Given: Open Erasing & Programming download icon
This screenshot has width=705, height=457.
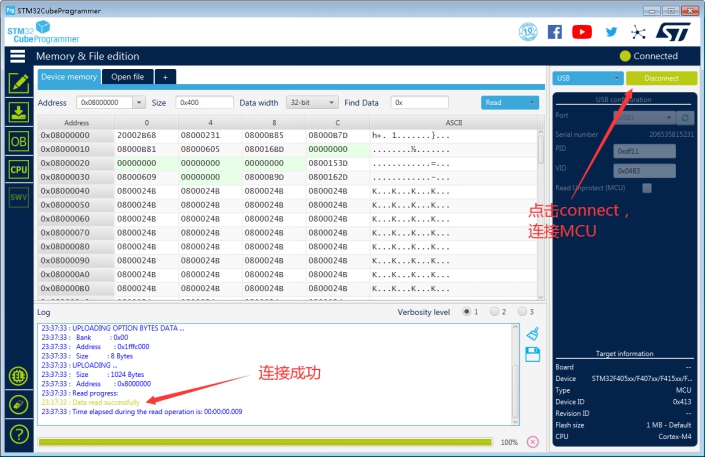Looking at the screenshot, I should 18,112.
